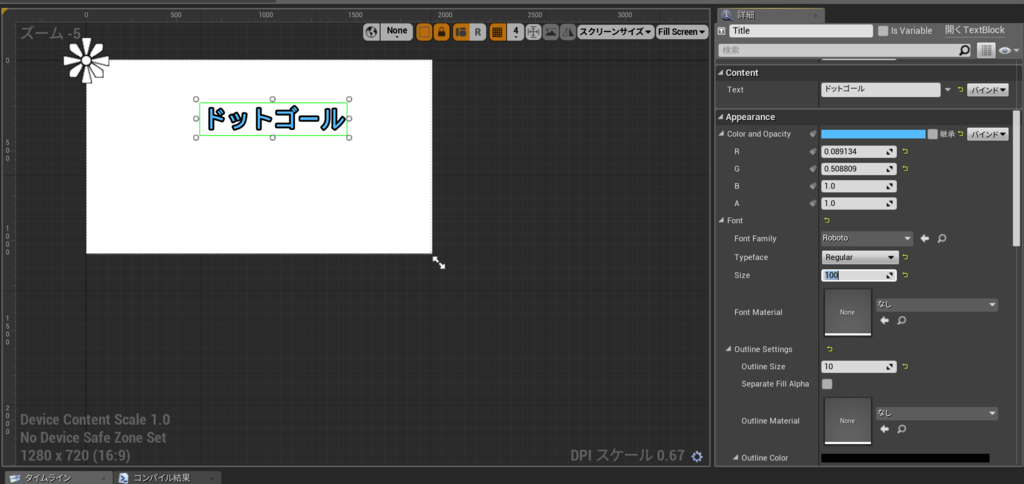Toggle the dashed outline display button
Viewport: 1024px width, 484px height.
coord(424,32)
